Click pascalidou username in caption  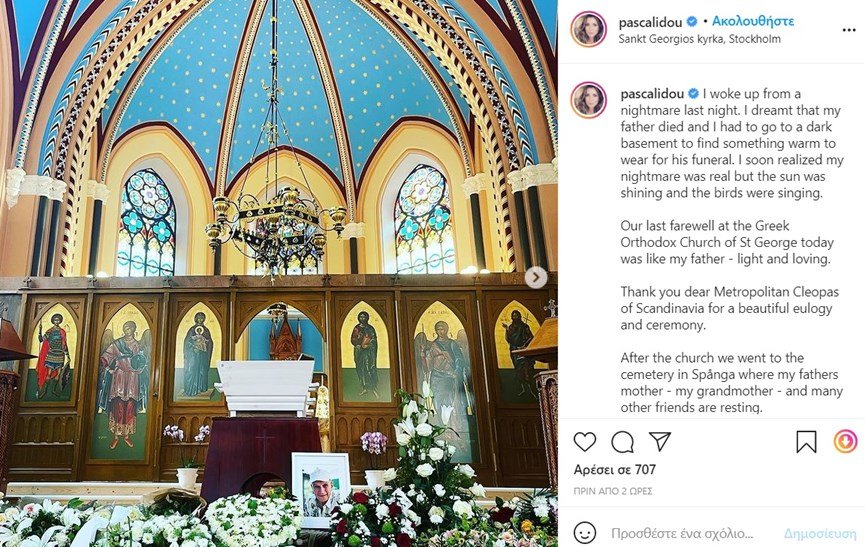[652, 94]
